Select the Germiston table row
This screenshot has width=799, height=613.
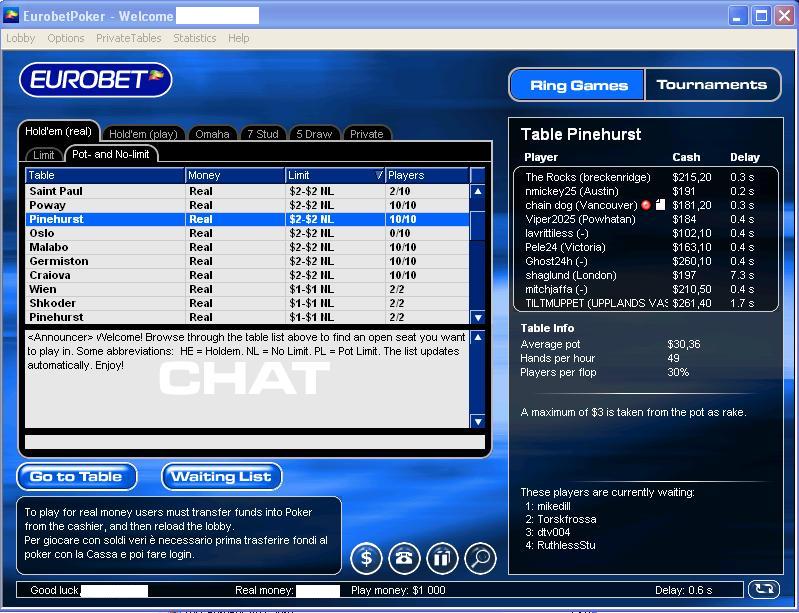point(247,261)
